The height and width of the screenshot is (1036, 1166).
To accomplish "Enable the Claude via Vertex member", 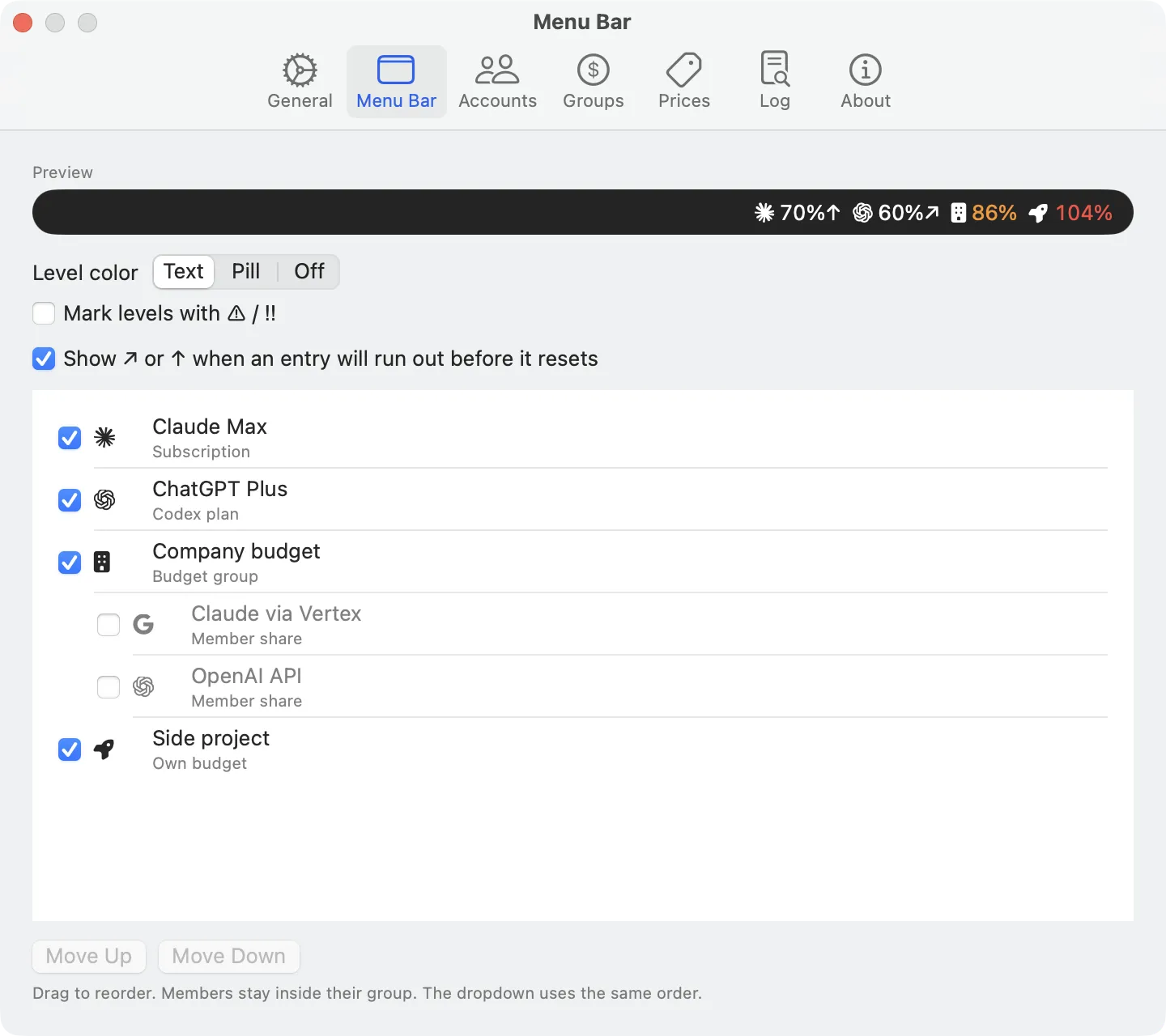I will tap(109, 625).
